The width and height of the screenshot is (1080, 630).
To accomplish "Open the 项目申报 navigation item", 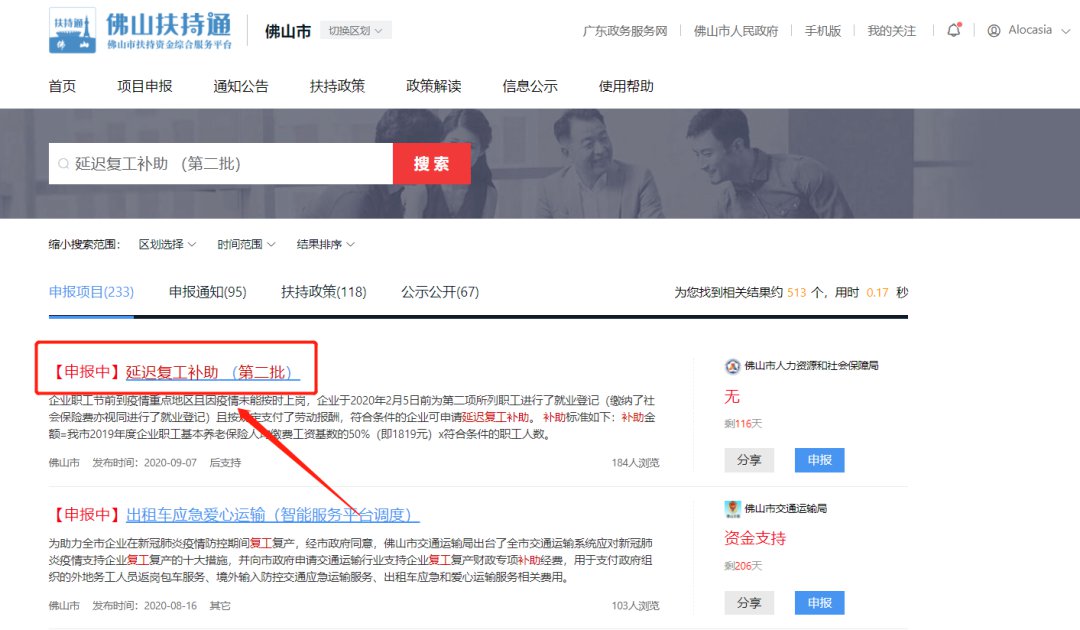I will click(145, 86).
